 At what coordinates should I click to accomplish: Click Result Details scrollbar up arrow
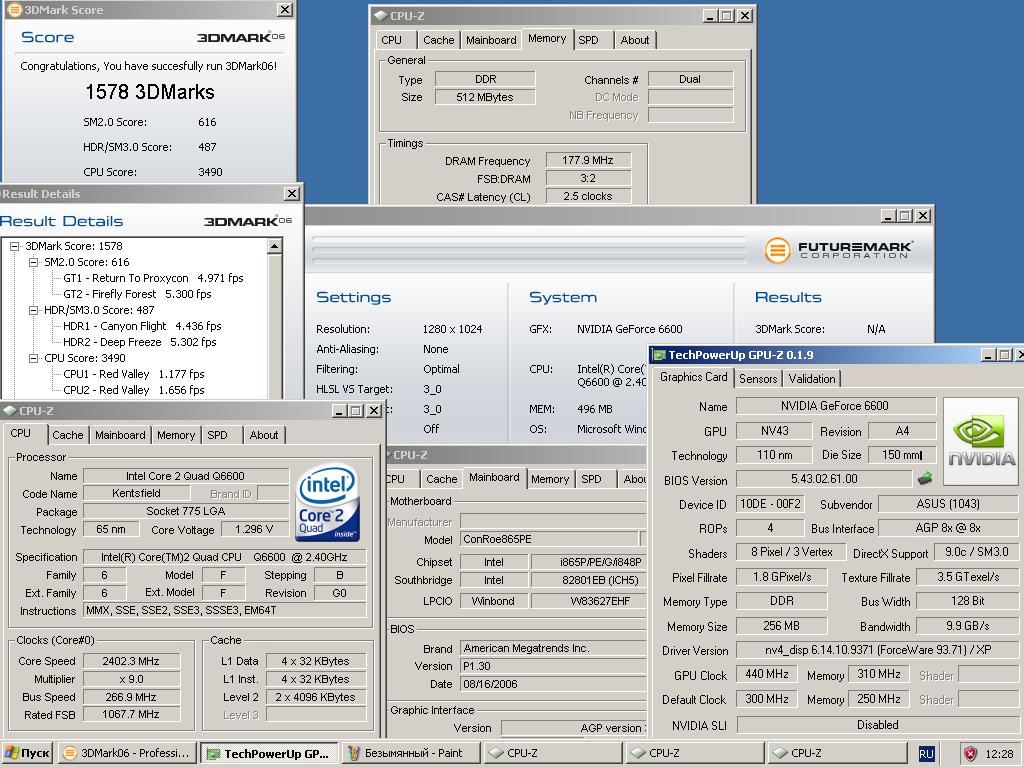coord(275,246)
